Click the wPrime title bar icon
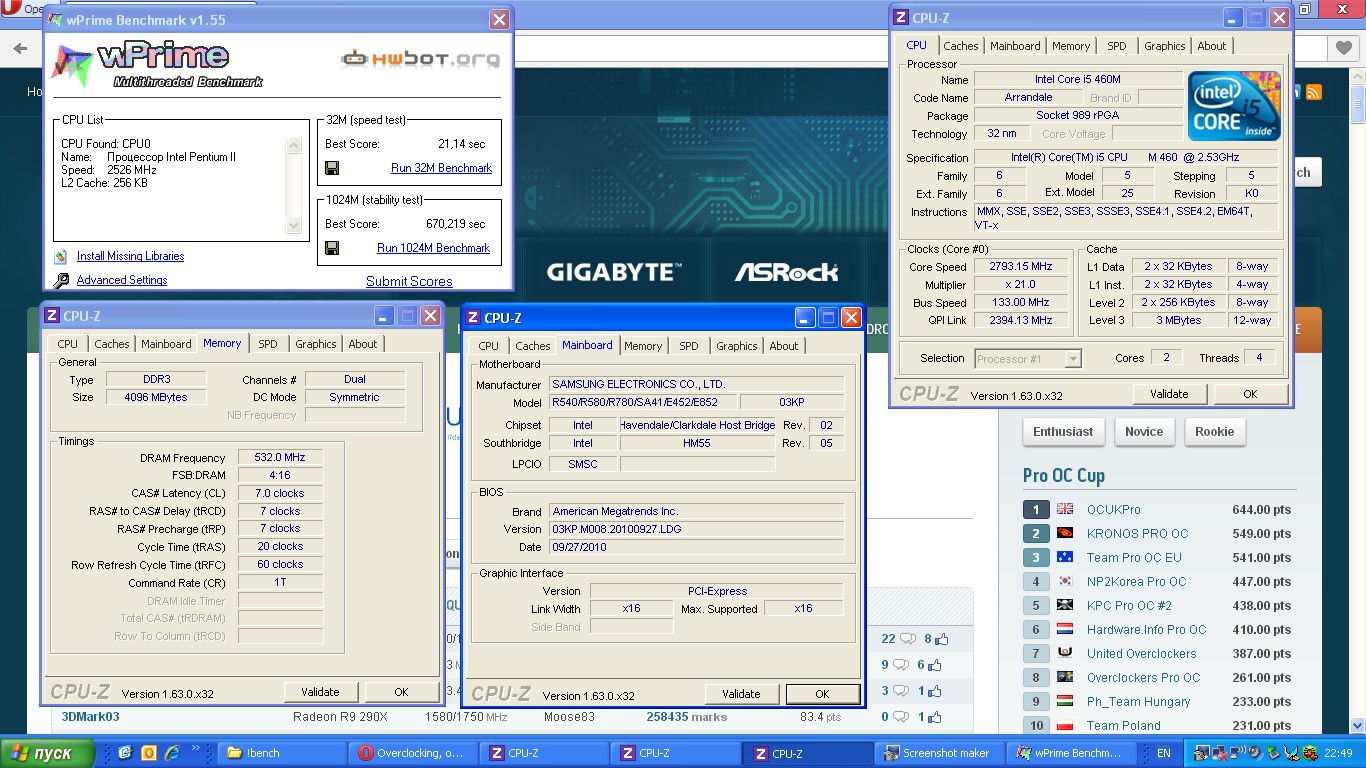 tap(55, 20)
